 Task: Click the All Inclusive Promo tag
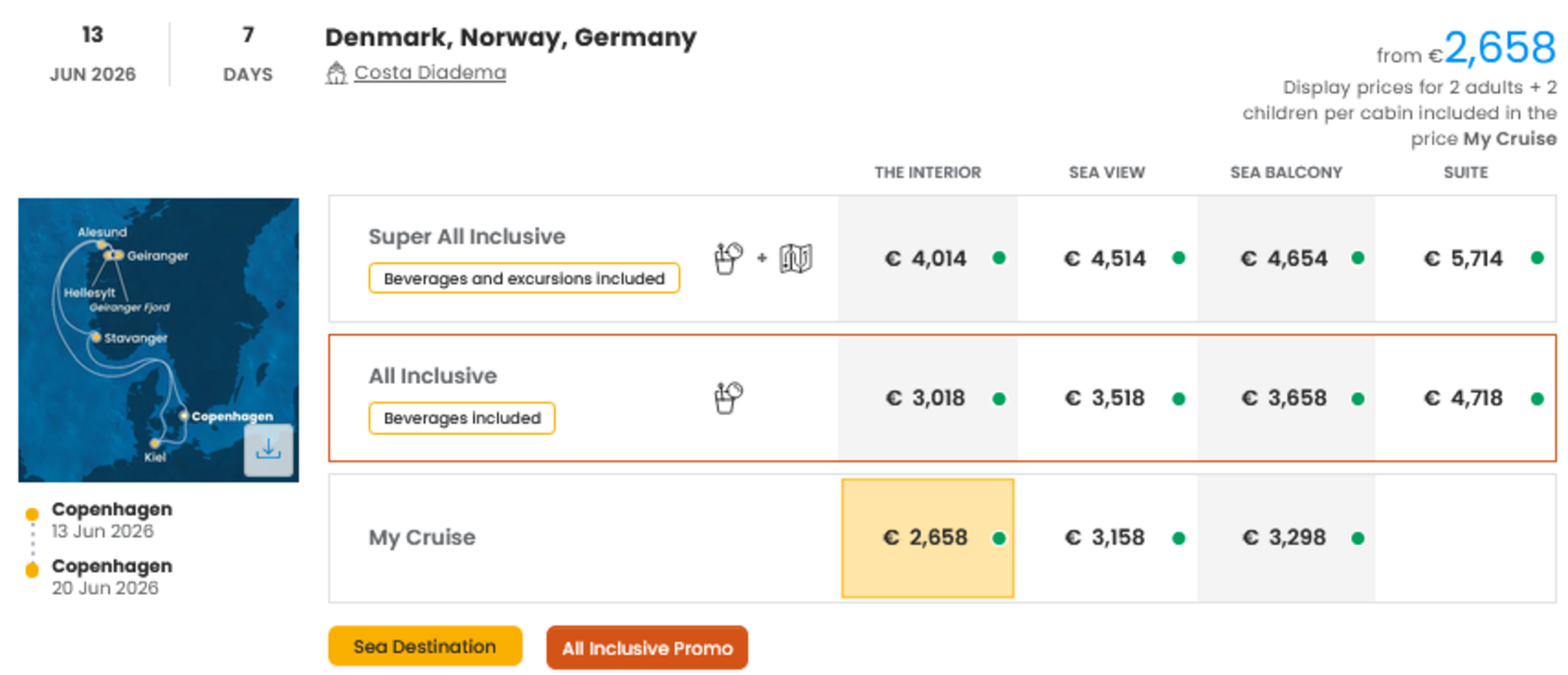coord(647,648)
